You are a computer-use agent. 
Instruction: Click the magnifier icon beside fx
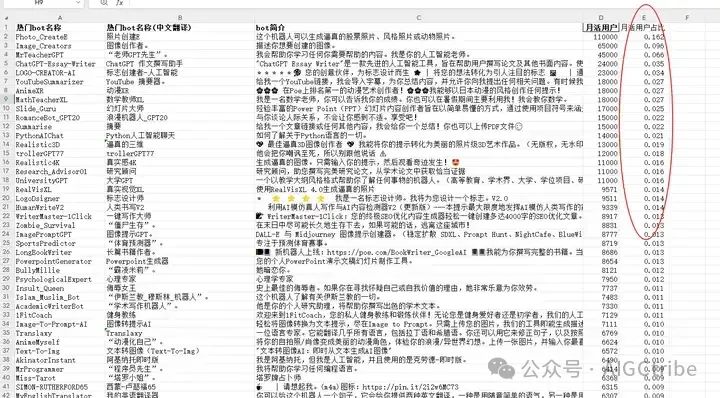pos(104,2)
